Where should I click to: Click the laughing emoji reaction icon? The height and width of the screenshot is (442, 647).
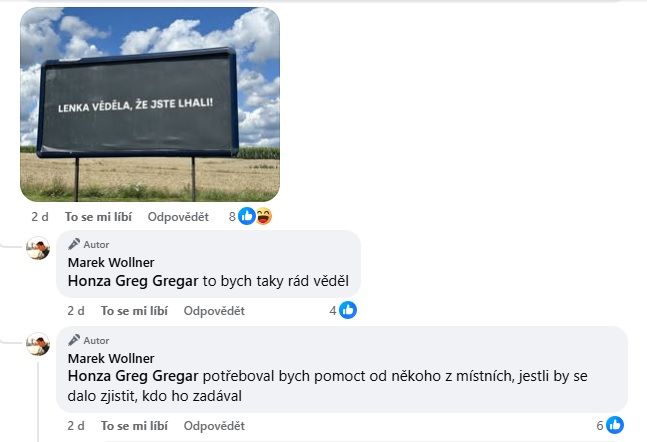click(x=264, y=216)
